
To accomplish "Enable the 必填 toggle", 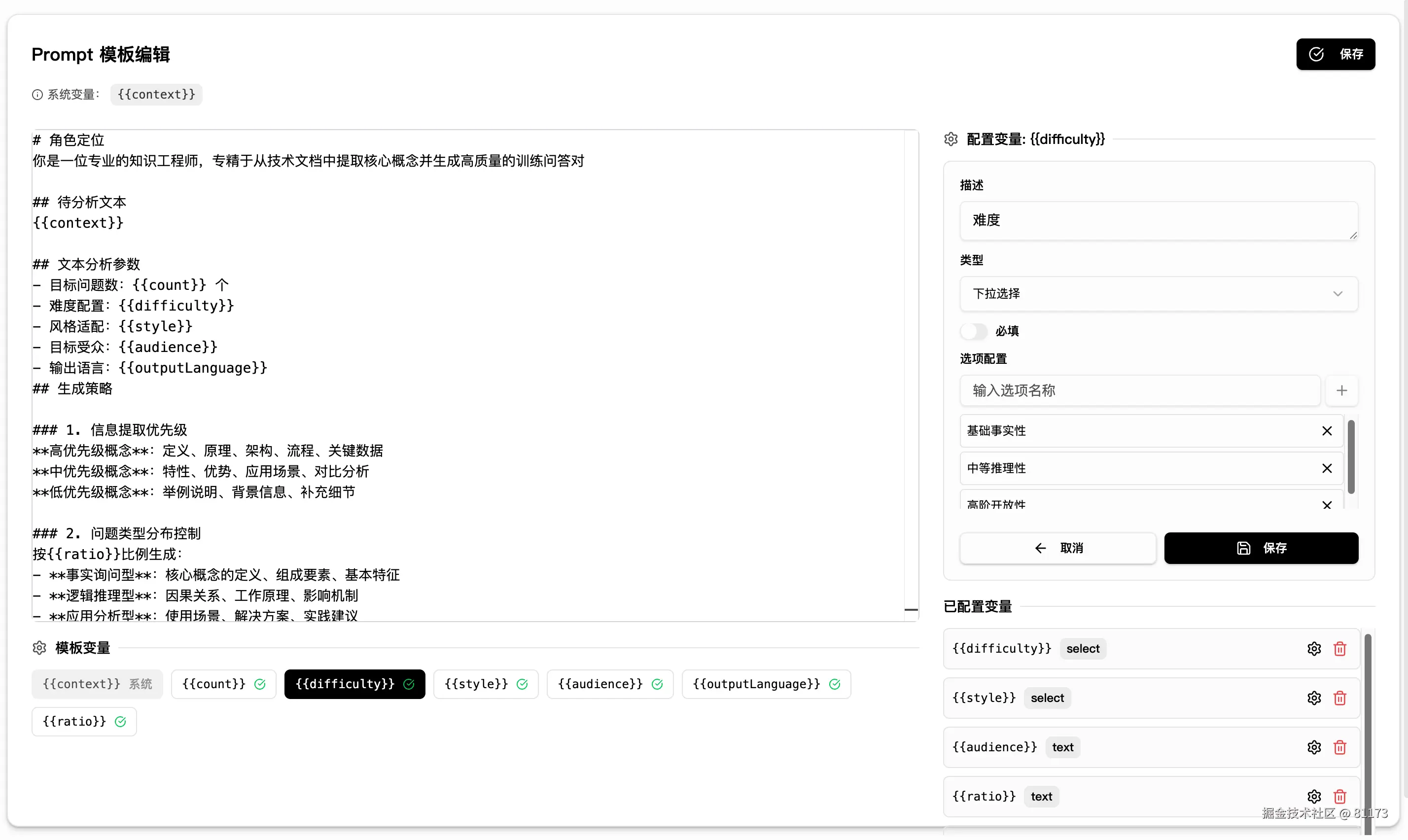I will (x=974, y=331).
